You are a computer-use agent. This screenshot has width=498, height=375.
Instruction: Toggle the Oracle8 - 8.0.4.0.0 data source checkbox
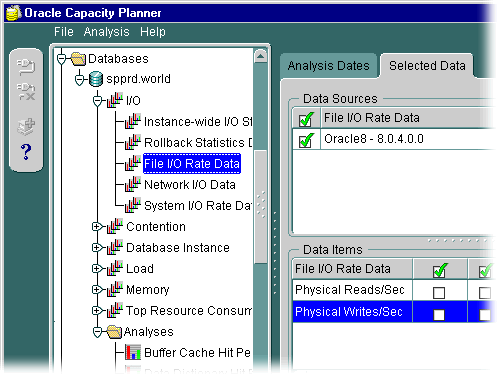(x=306, y=140)
